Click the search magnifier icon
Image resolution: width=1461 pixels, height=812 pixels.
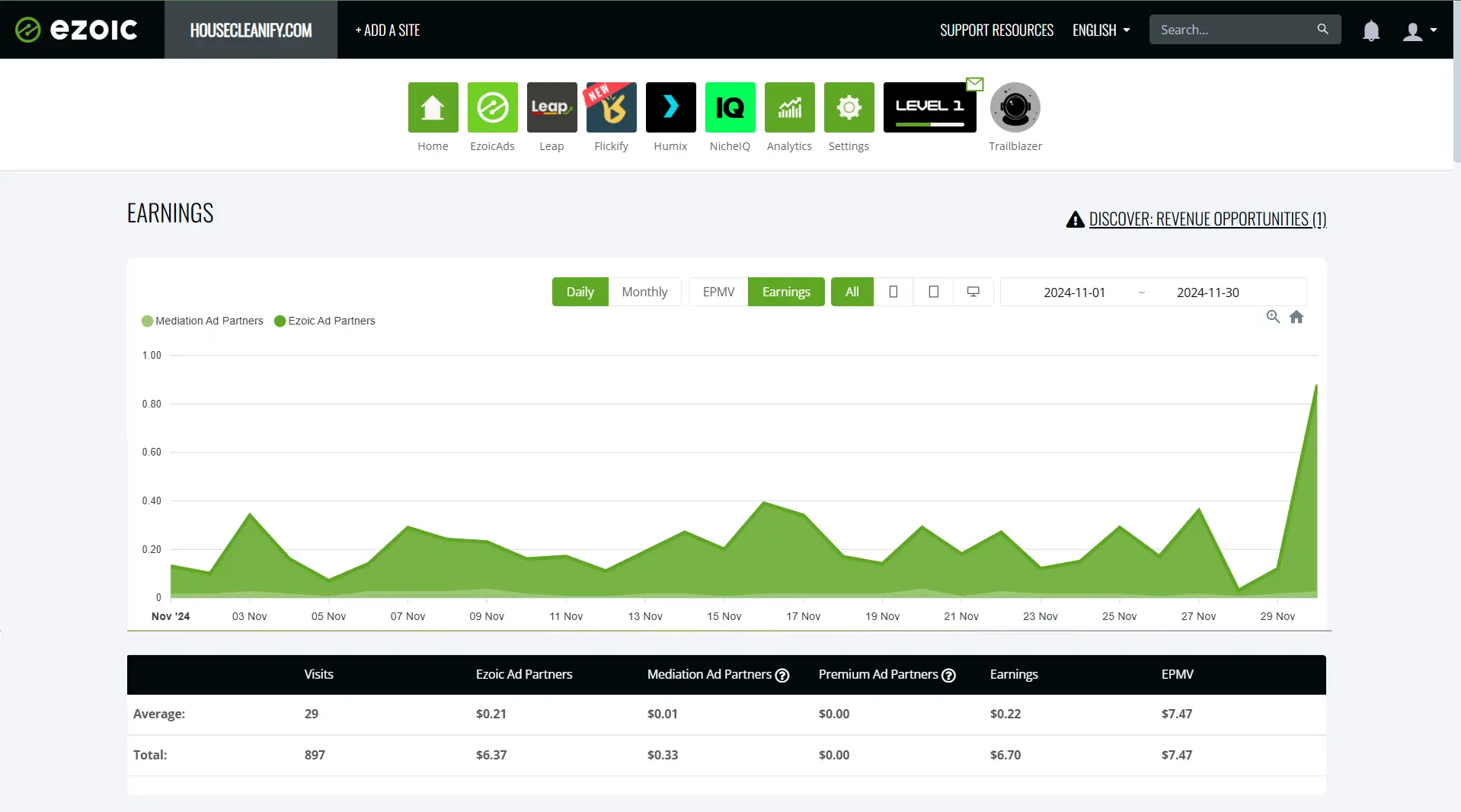(x=1322, y=29)
